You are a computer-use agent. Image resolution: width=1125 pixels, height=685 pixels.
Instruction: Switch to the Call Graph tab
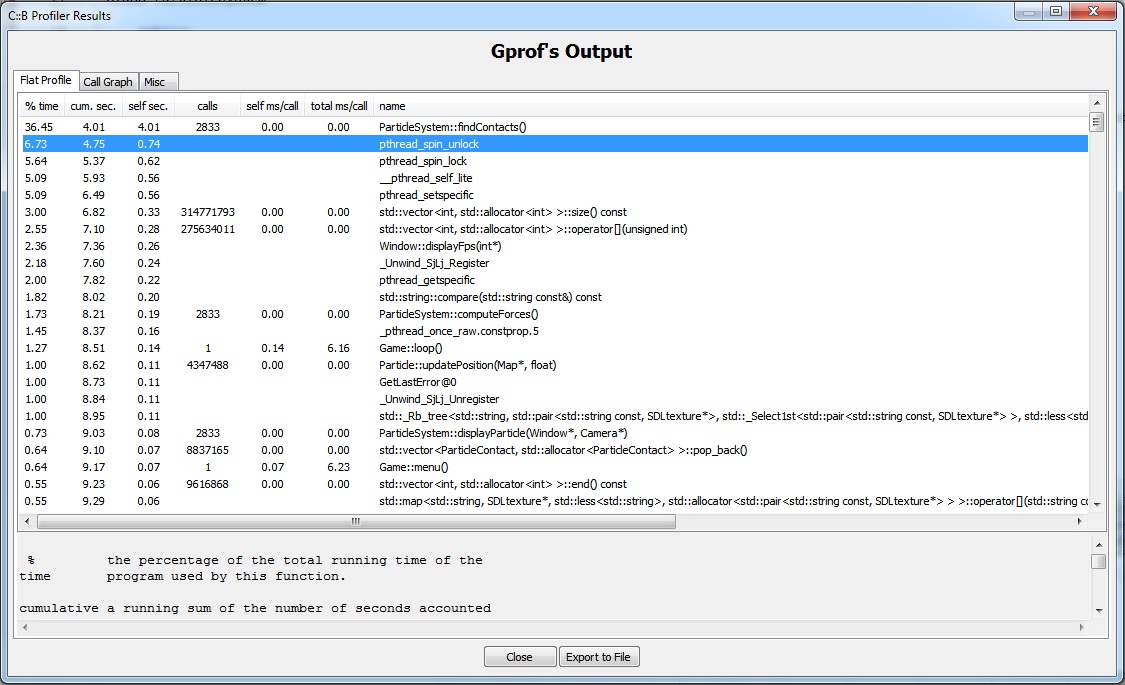[x=108, y=82]
